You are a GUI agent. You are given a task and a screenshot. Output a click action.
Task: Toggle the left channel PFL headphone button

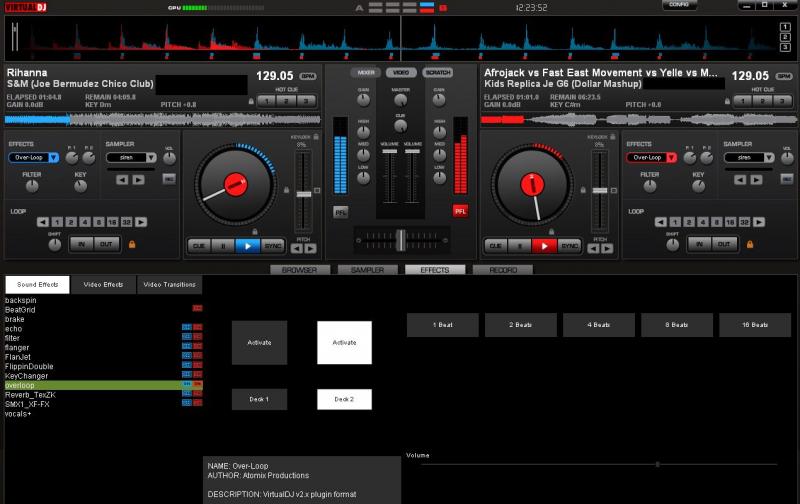(341, 211)
